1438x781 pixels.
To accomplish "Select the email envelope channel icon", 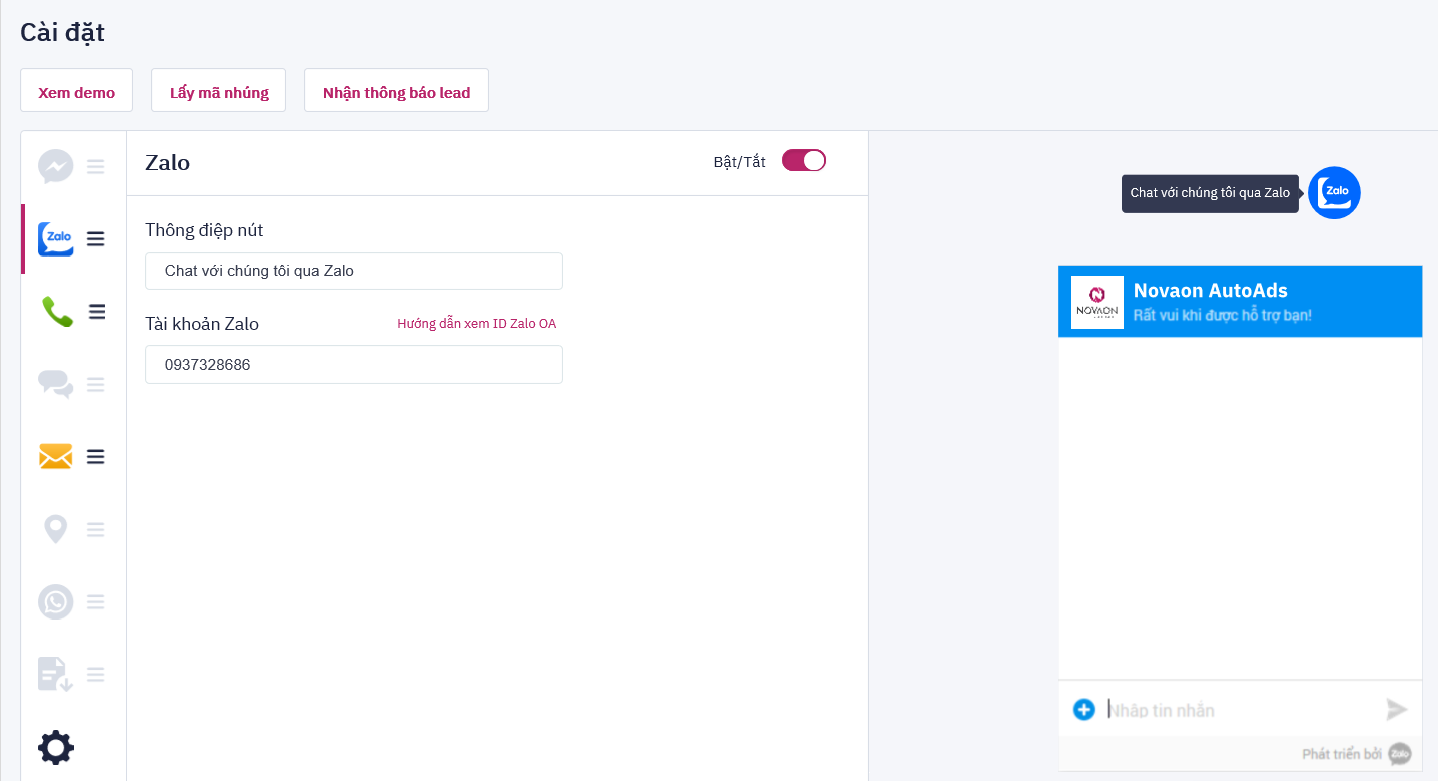I will pos(56,457).
